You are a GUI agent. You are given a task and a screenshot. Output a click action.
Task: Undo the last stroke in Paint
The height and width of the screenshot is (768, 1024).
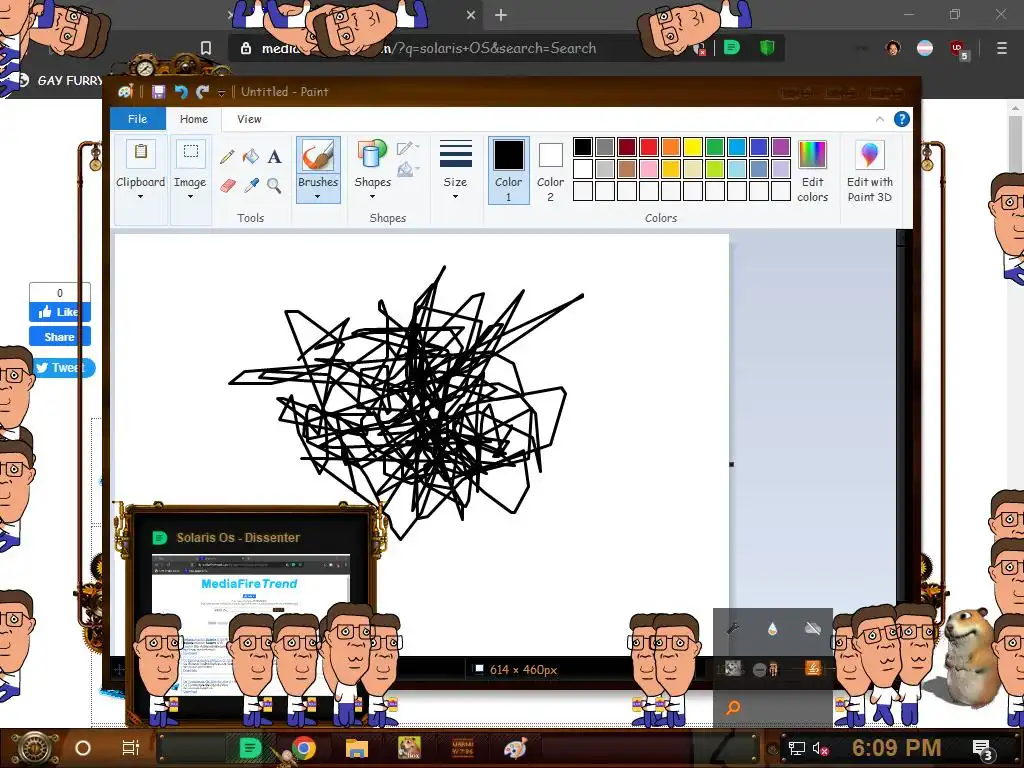coord(181,92)
